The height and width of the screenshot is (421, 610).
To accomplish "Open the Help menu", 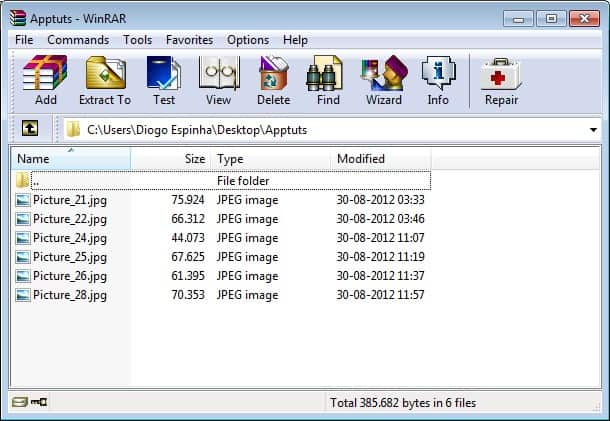I will 295,40.
